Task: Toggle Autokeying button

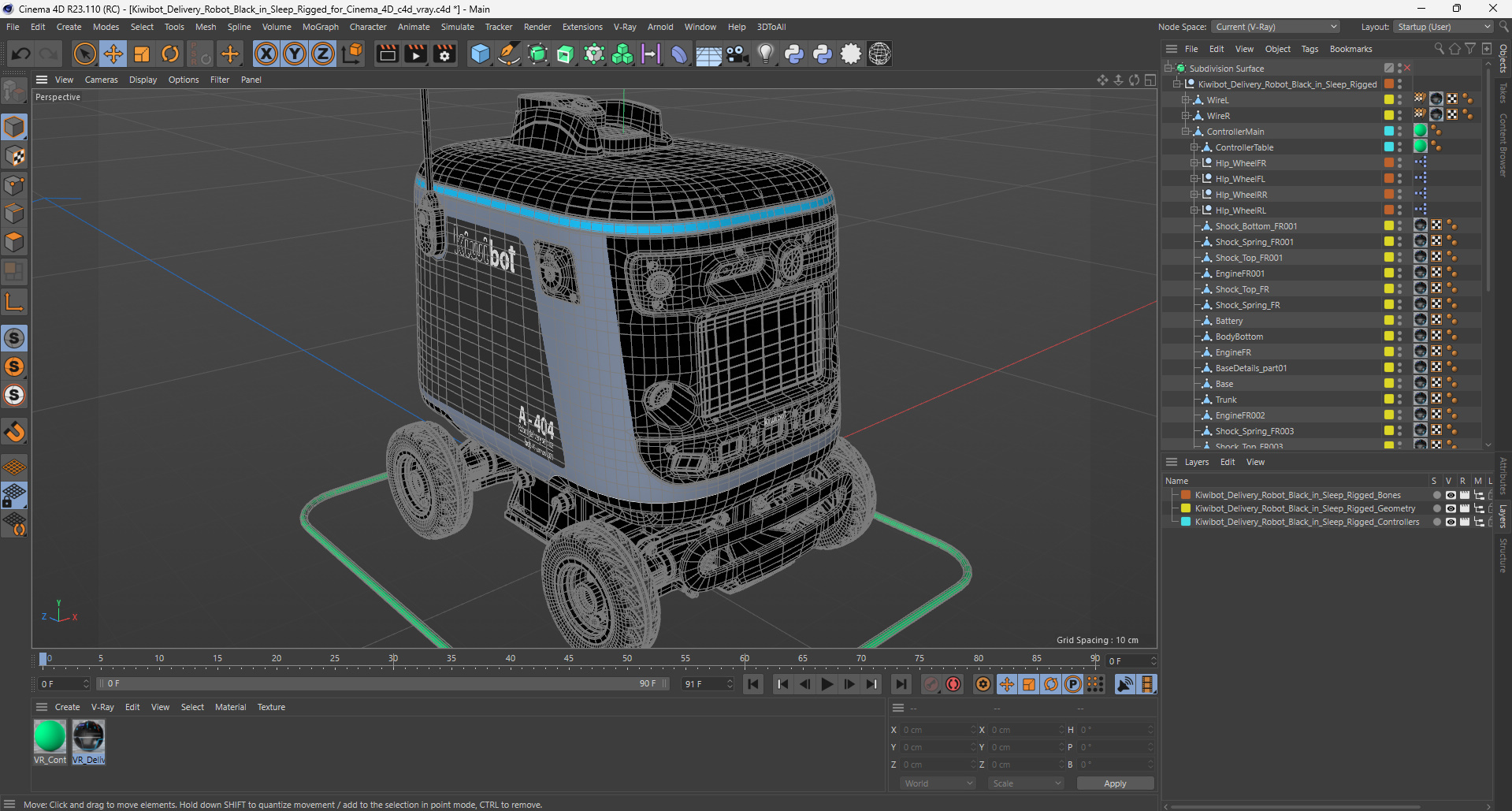Action: (x=953, y=684)
